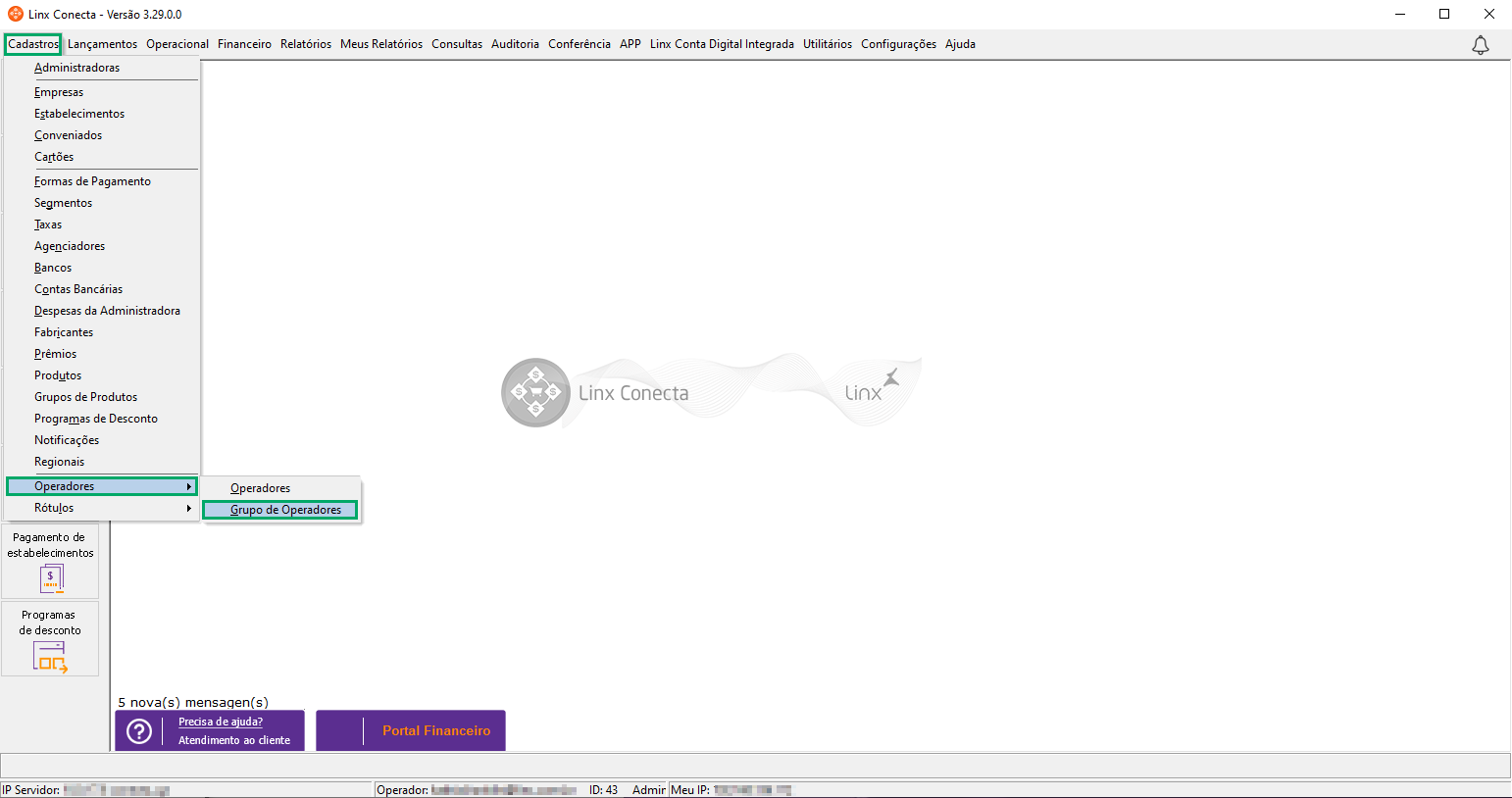Select Estabelecimentos menu entry
Image resolution: width=1512 pixels, height=798 pixels.
tap(102, 114)
